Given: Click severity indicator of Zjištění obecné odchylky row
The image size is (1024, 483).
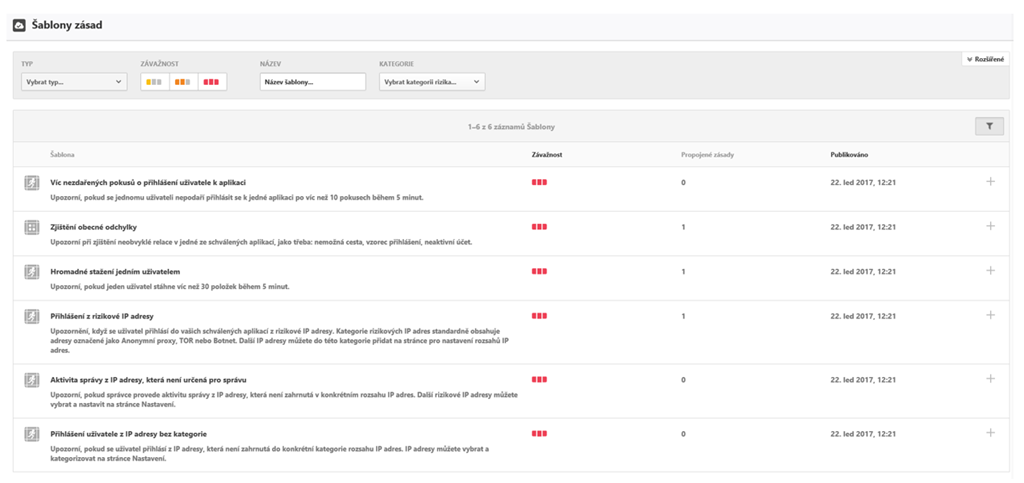Looking at the screenshot, I should pyautogui.click(x=539, y=226).
